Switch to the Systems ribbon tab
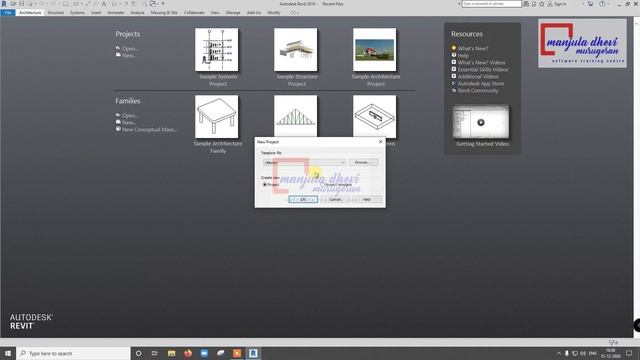Screen dimensions: 640x360 coord(77,13)
